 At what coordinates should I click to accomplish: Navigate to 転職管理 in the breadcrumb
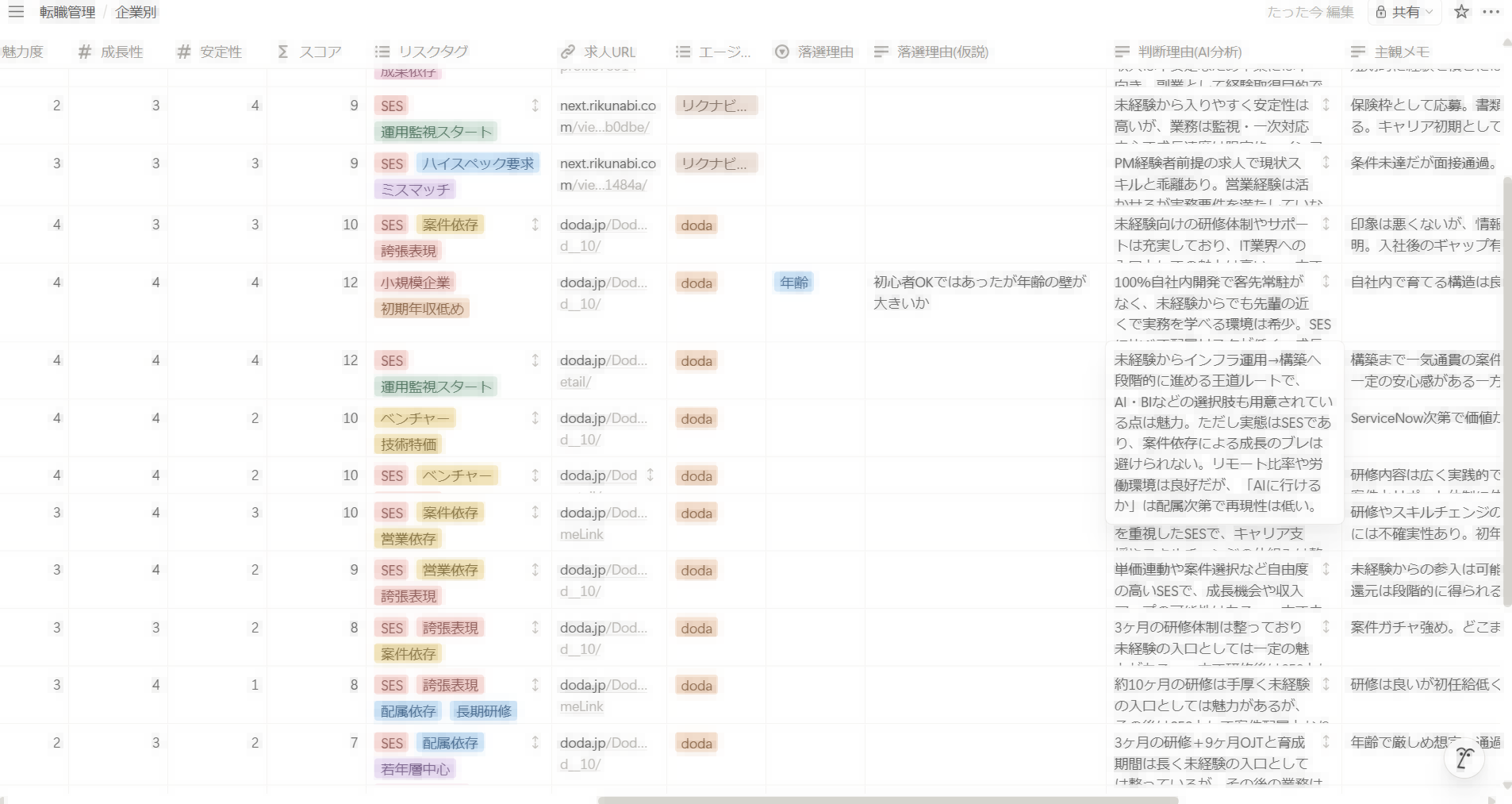click(x=67, y=11)
